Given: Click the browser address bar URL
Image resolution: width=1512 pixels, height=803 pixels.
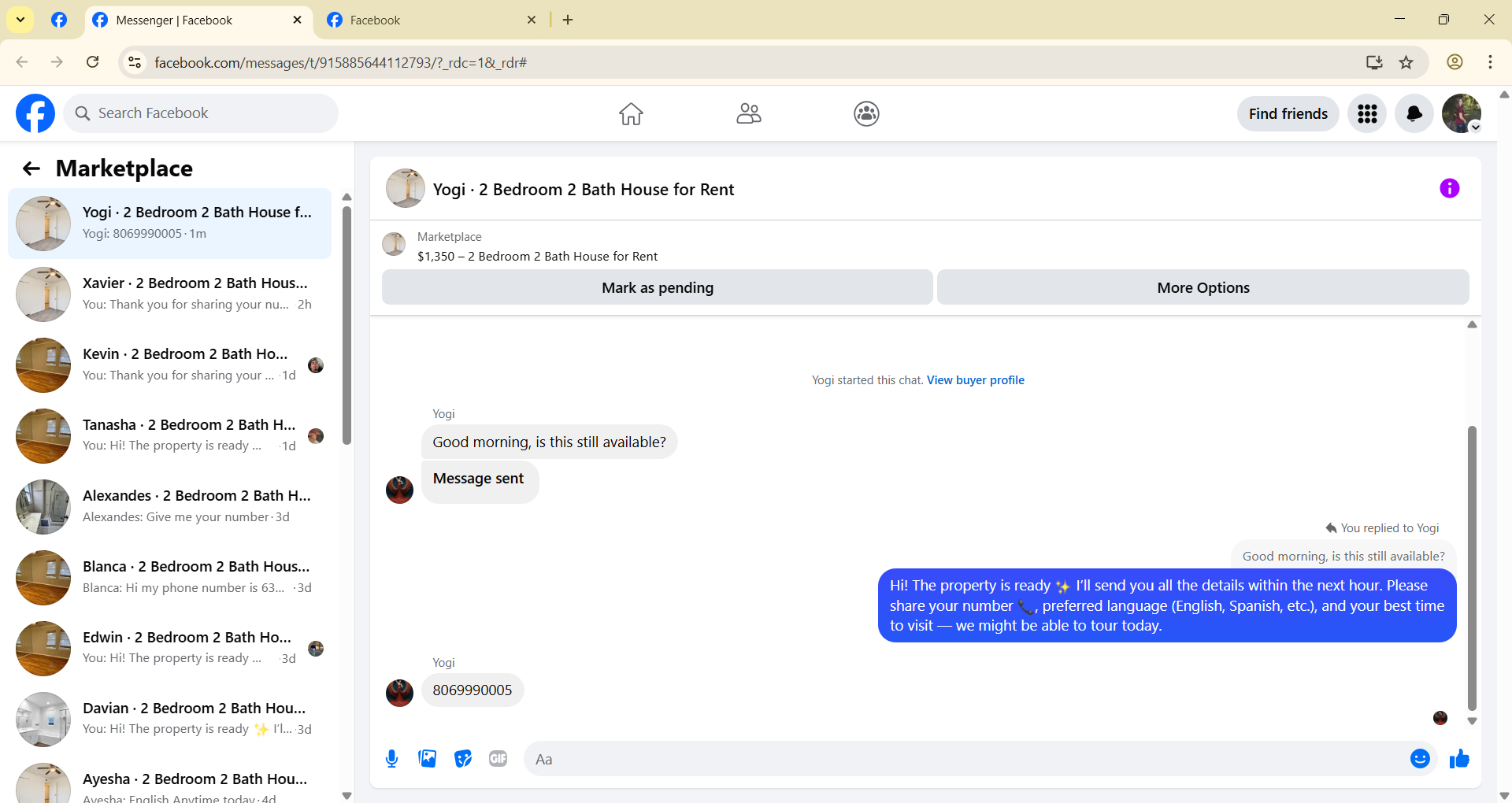Looking at the screenshot, I should [x=340, y=62].
